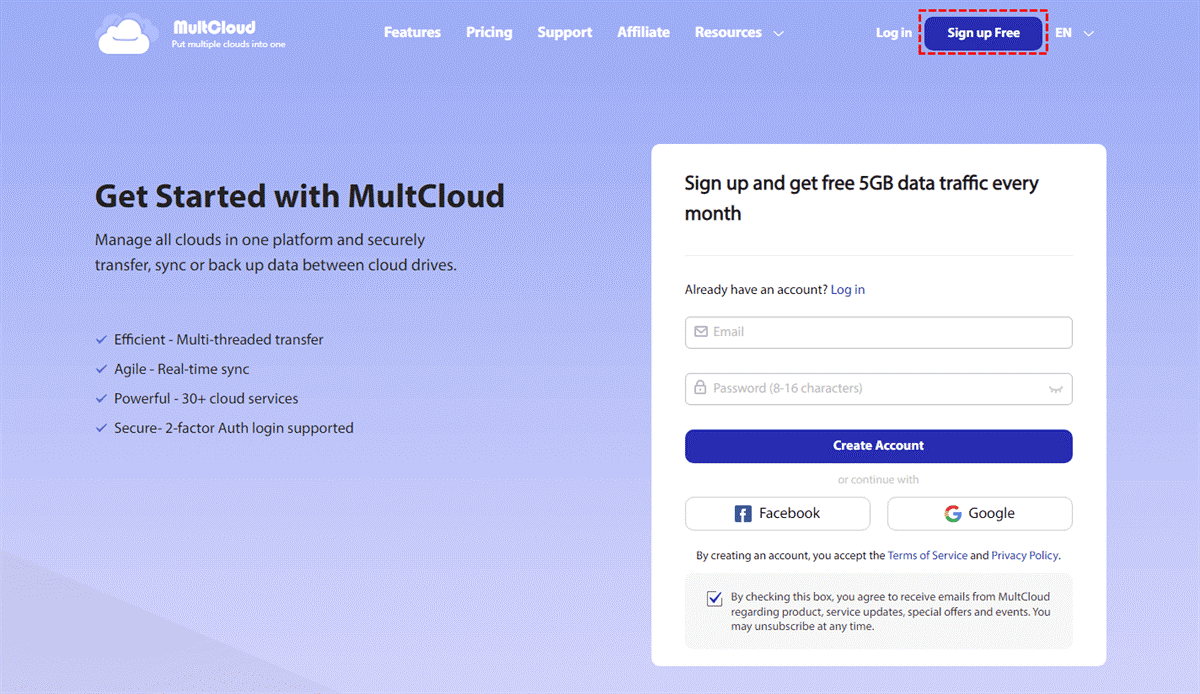Viewport: 1200px width, 694px height.
Task: Uncheck the email updates consent checkbox
Action: [x=714, y=598]
